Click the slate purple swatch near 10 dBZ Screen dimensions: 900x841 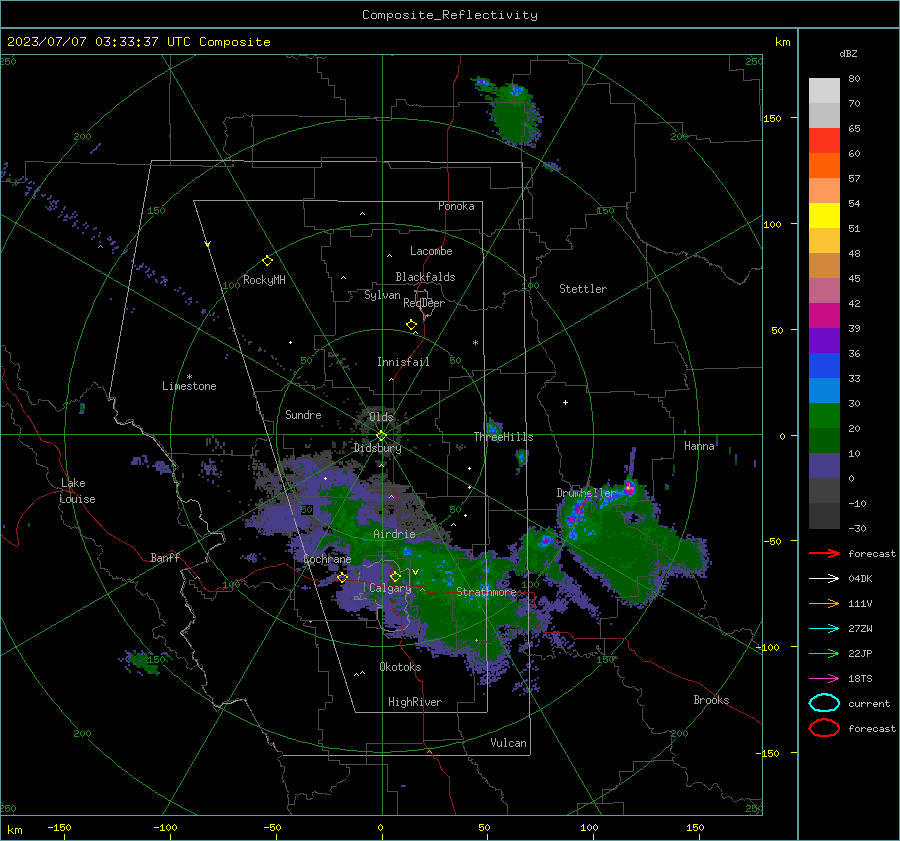[824, 466]
